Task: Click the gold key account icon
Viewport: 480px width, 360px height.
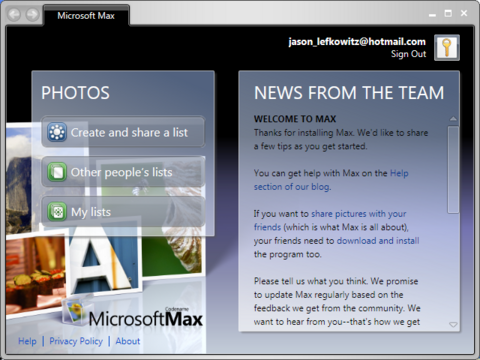Action: click(x=447, y=48)
